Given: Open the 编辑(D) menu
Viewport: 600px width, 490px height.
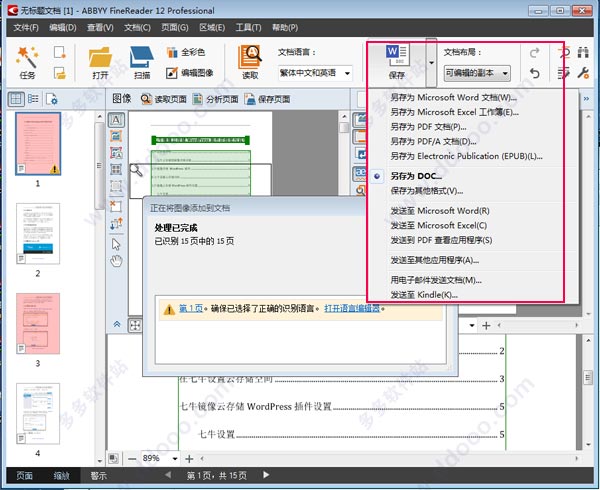Looking at the screenshot, I should tap(63, 28).
